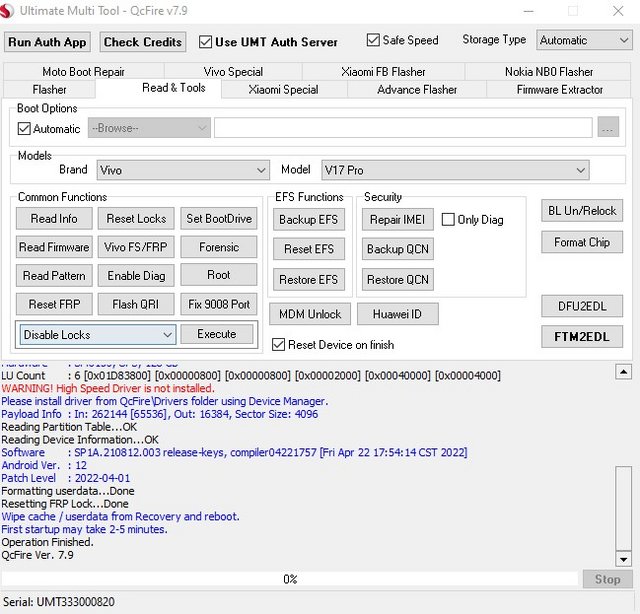Click the Backup EFS button
The image size is (640, 614).
[309, 220]
